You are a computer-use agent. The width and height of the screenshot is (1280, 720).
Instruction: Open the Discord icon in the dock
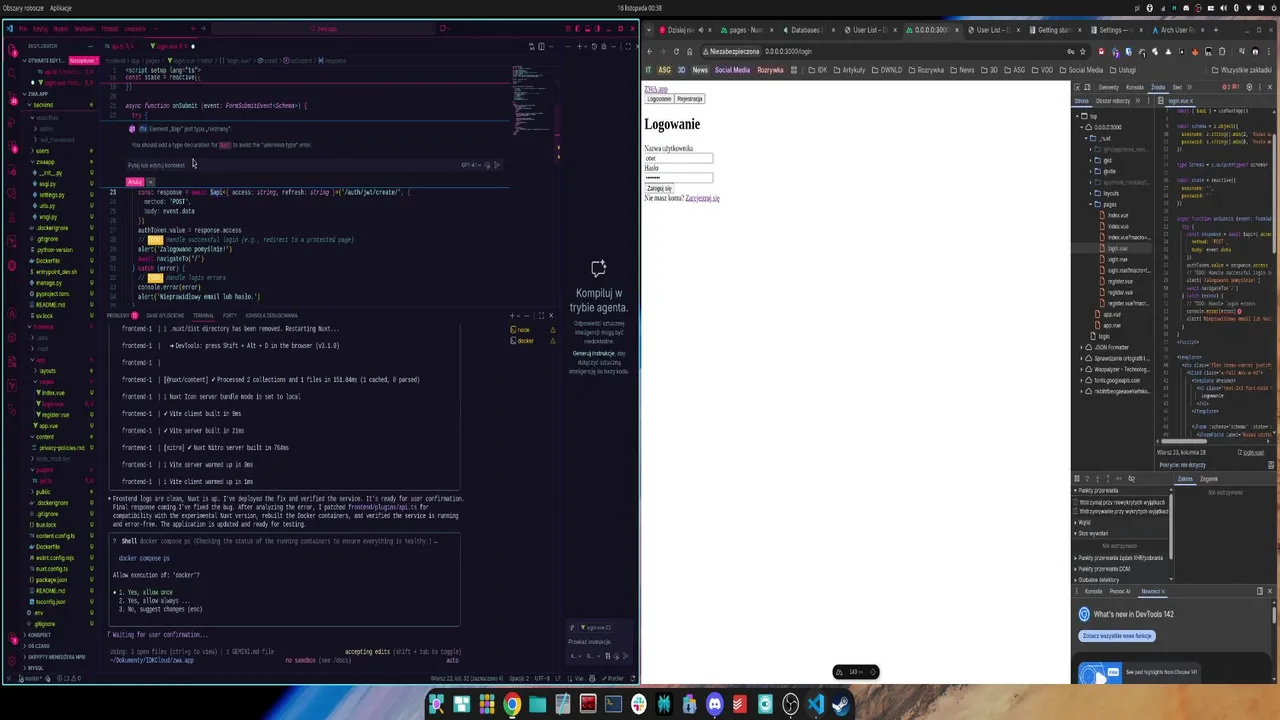[x=714, y=705]
